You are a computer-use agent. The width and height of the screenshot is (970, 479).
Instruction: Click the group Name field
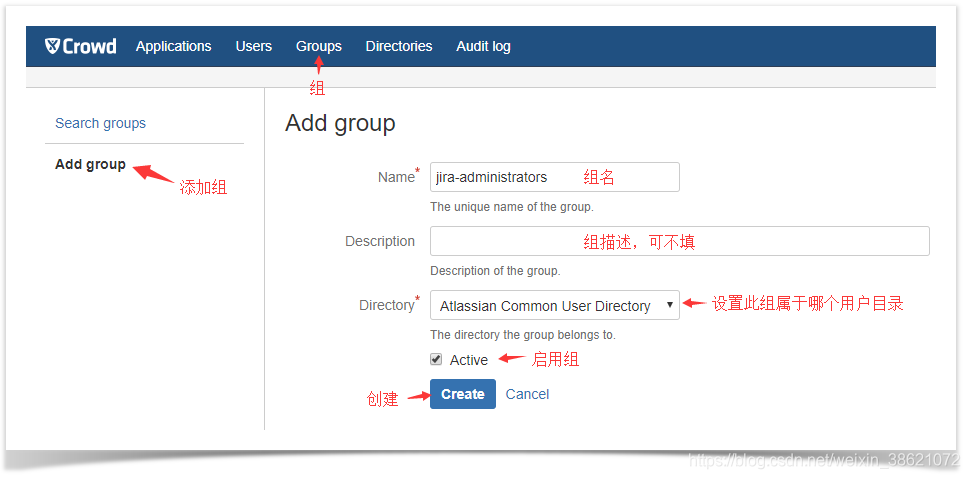[x=555, y=177]
